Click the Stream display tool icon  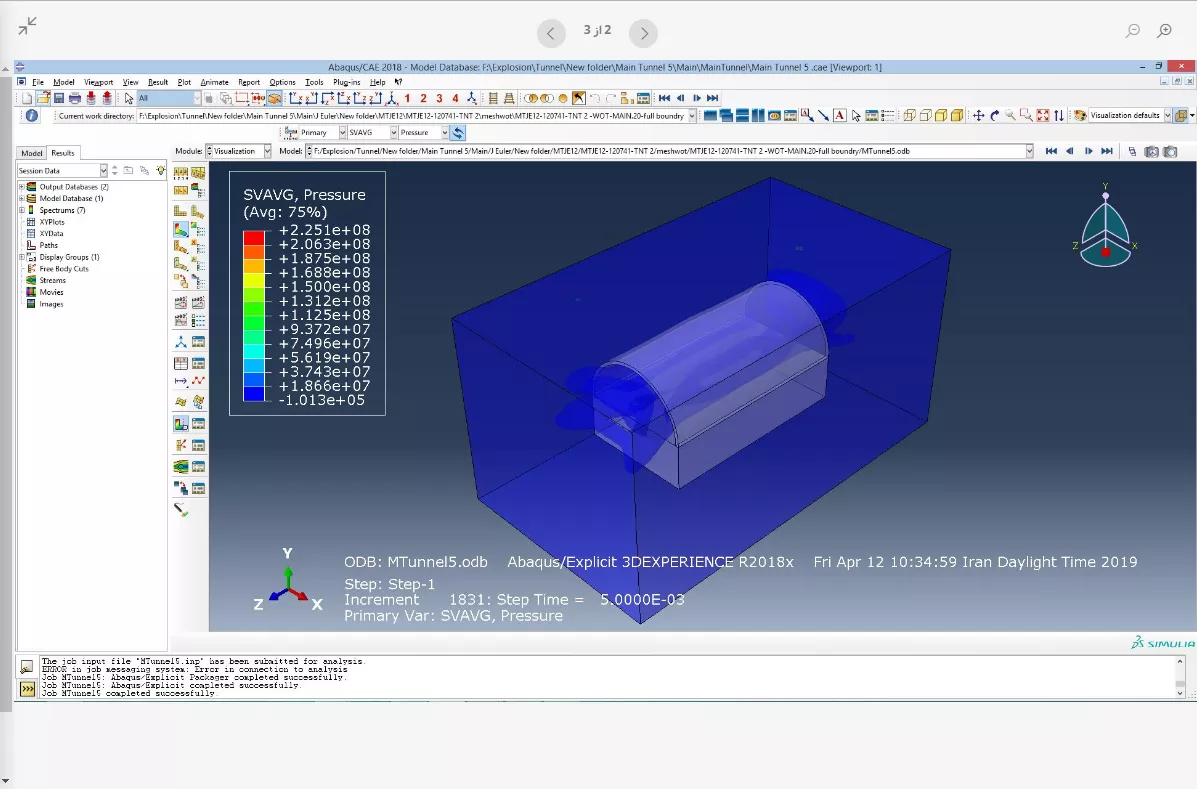tap(181, 466)
